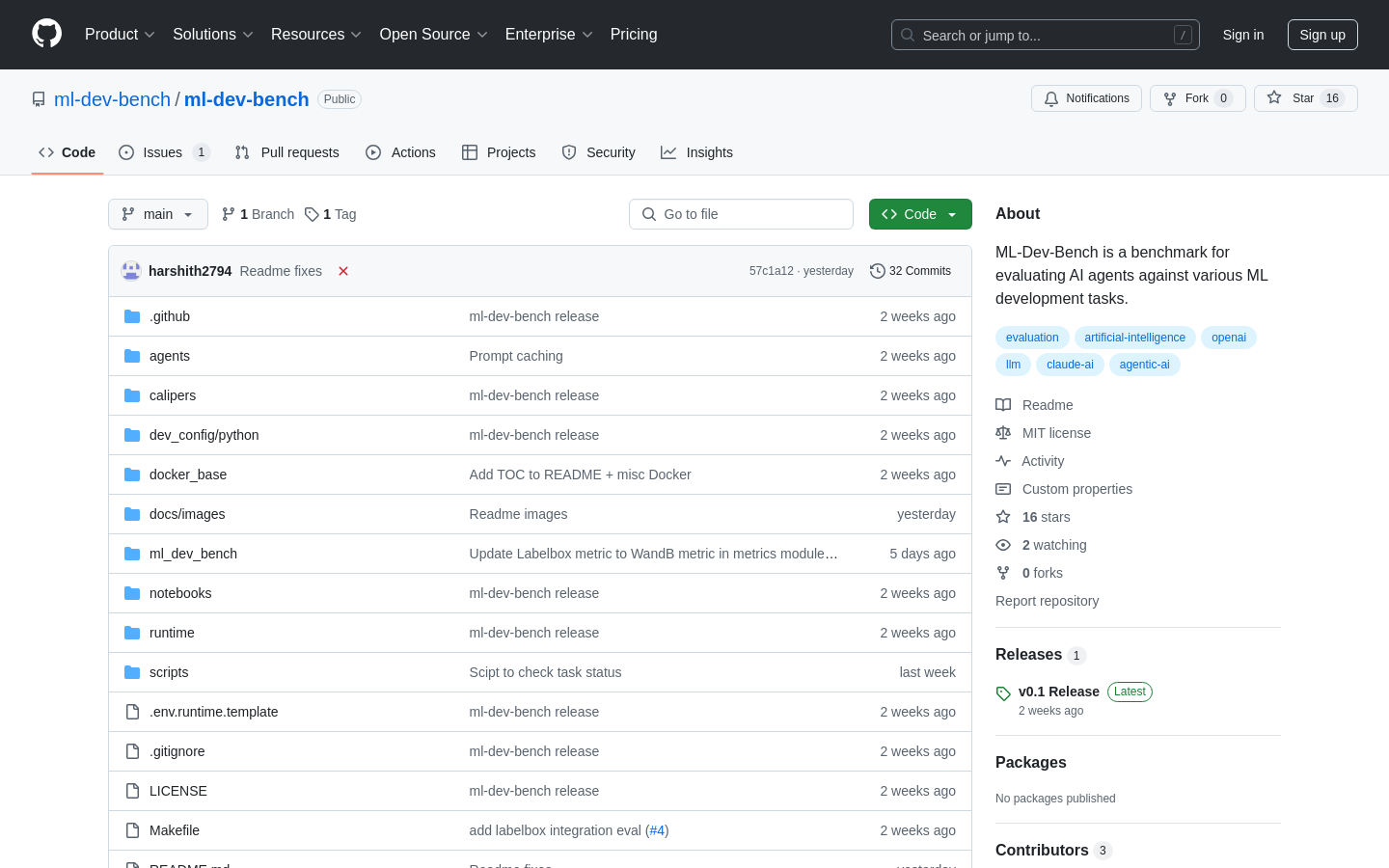Click the book icon beside Readme

(1003, 405)
